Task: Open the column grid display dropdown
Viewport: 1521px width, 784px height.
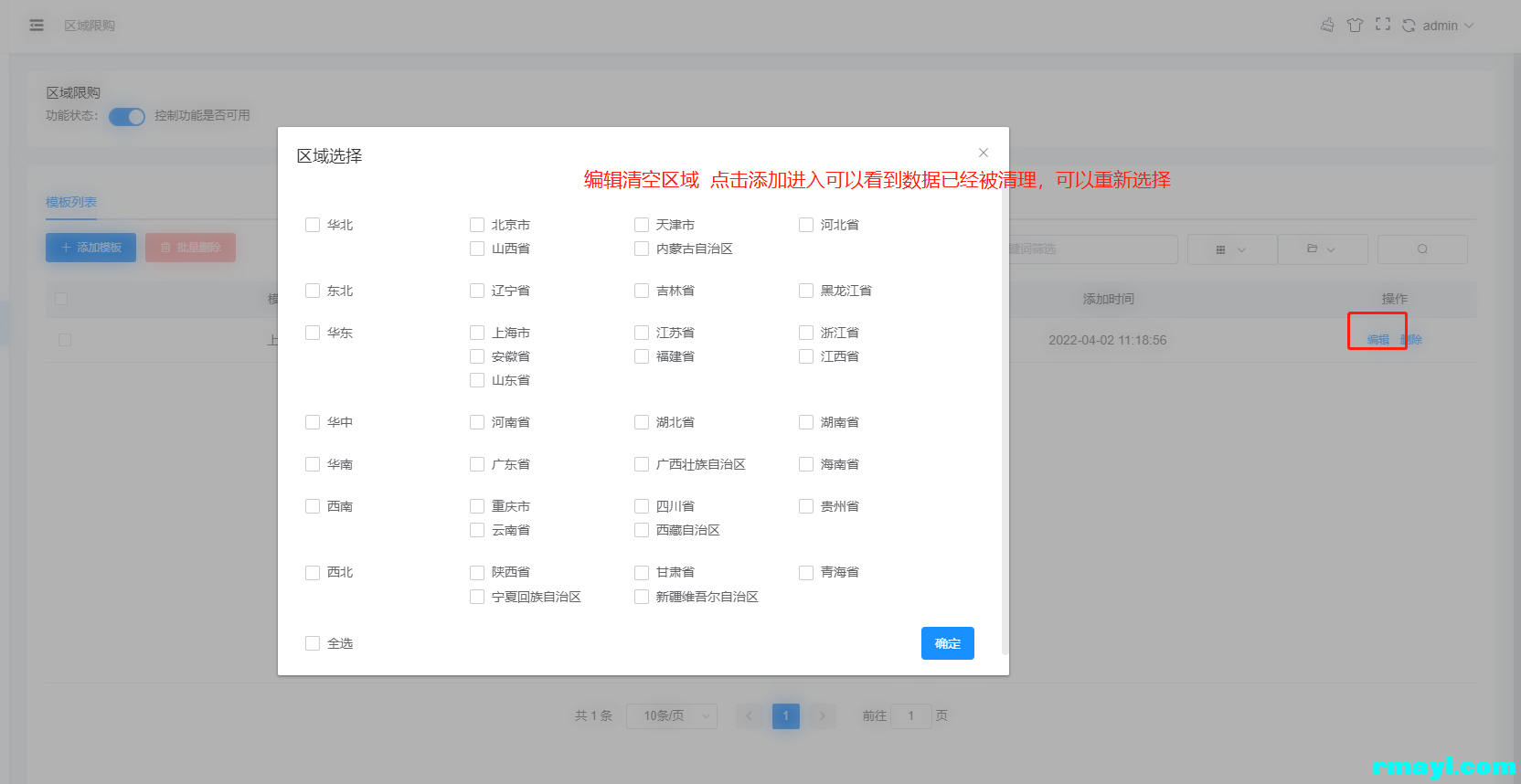Action: 1232,249
